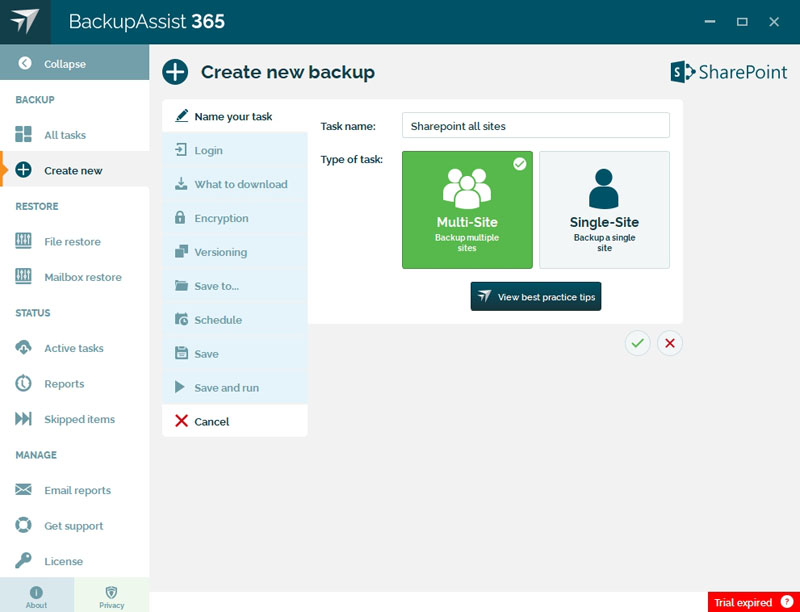
Task: Go to the Name your task step
Action: pyautogui.click(x=235, y=116)
